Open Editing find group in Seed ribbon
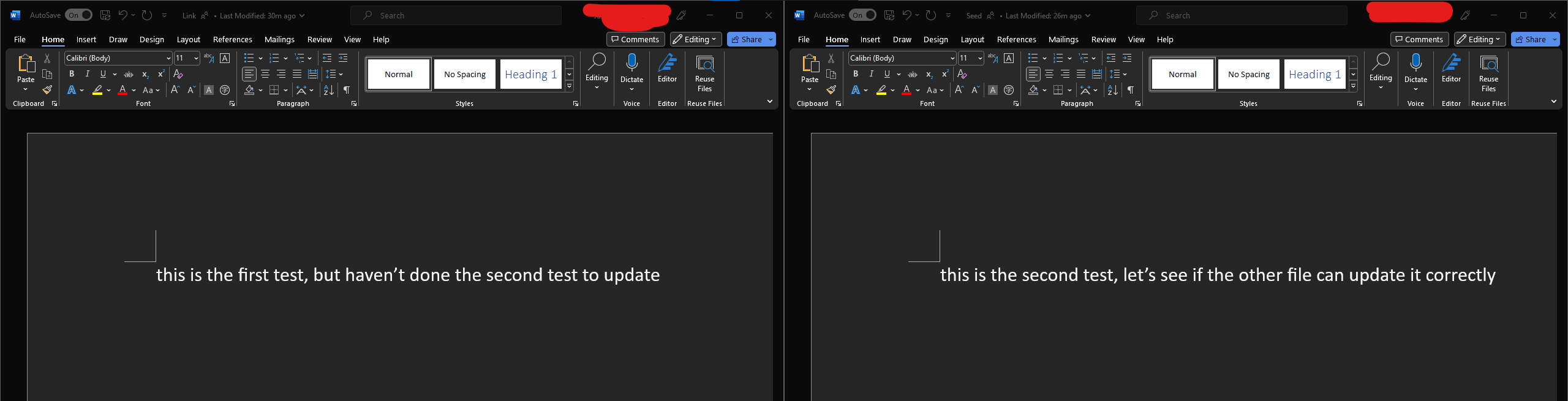The image size is (1568, 401). [1381, 72]
